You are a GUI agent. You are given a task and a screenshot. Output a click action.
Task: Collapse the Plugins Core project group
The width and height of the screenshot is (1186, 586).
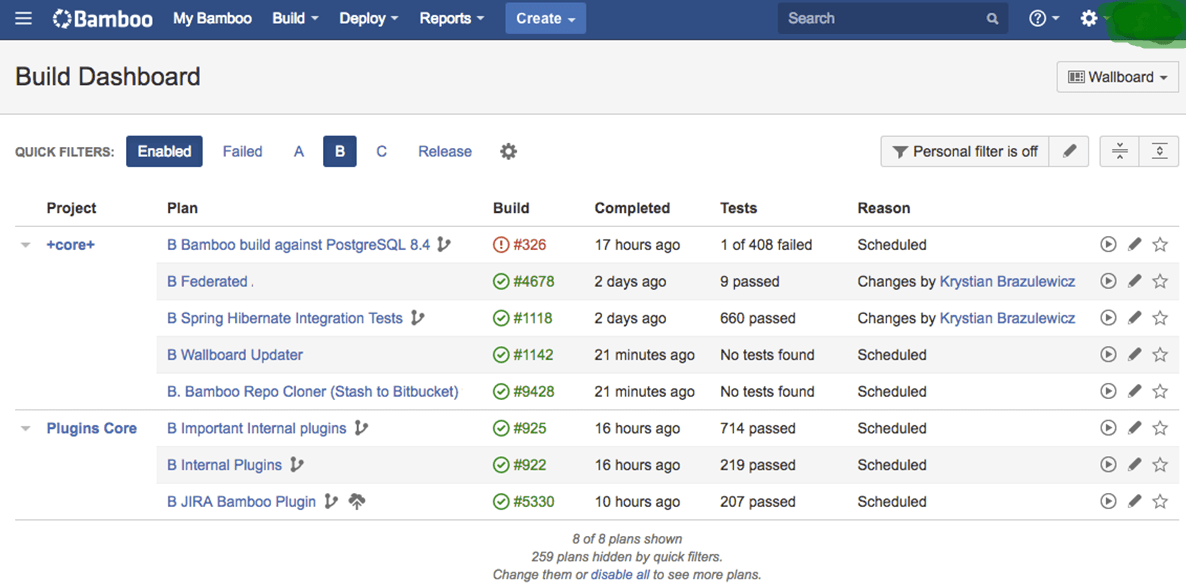(26, 429)
